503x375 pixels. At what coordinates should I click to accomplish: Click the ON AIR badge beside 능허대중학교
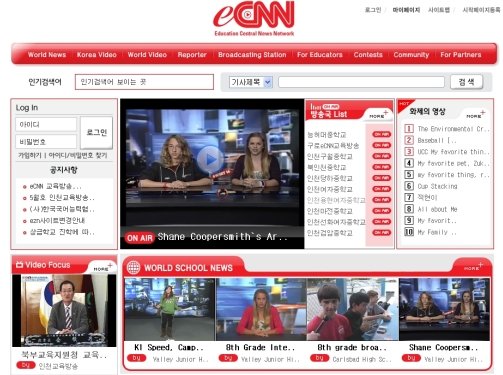382,134
